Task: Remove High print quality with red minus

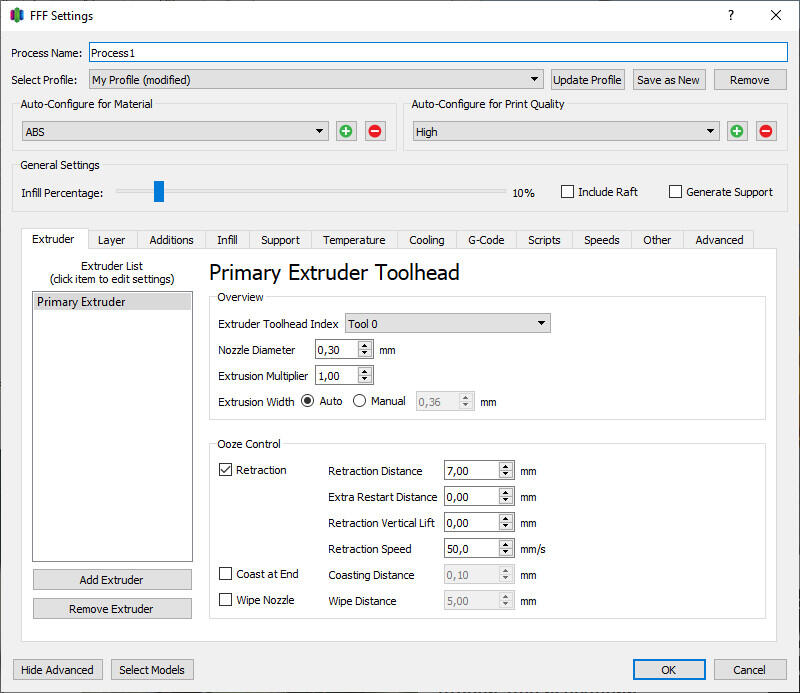Action: [766, 132]
